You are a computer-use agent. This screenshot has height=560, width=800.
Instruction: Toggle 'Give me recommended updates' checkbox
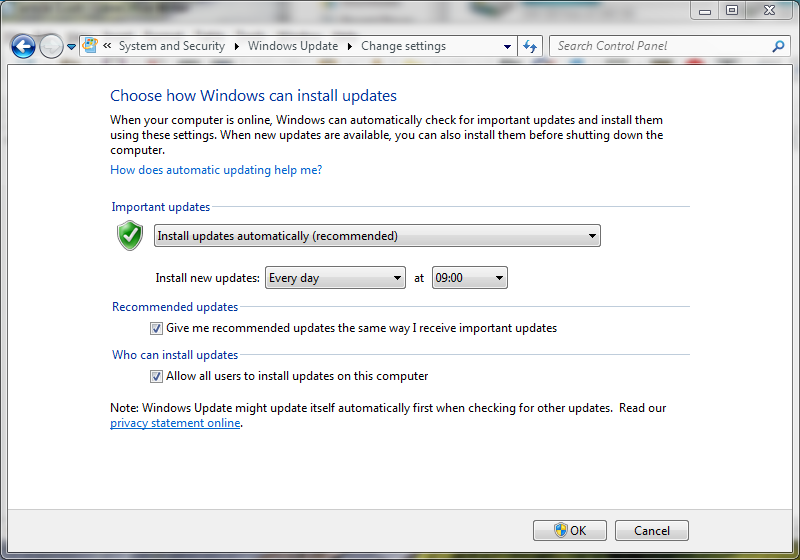[156, 328]
